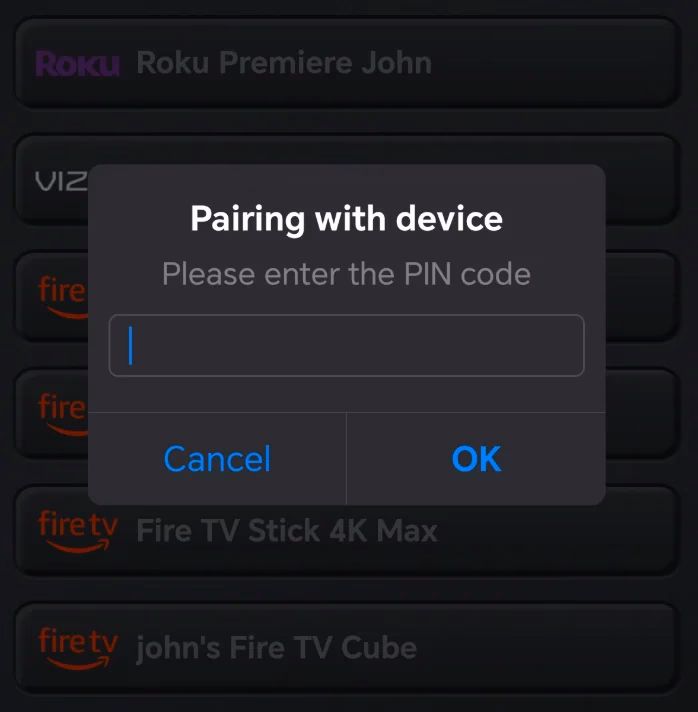Click empty area of Roku Premiere John row
Image resolution: width=698 pixels, height=712 pixels.
click(x=554, y=63)
